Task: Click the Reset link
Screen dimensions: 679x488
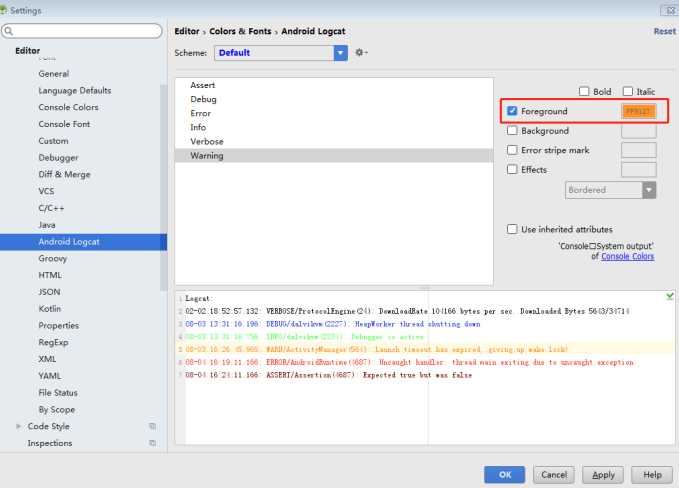Action: pyautogui.click(x=664, y=31)
